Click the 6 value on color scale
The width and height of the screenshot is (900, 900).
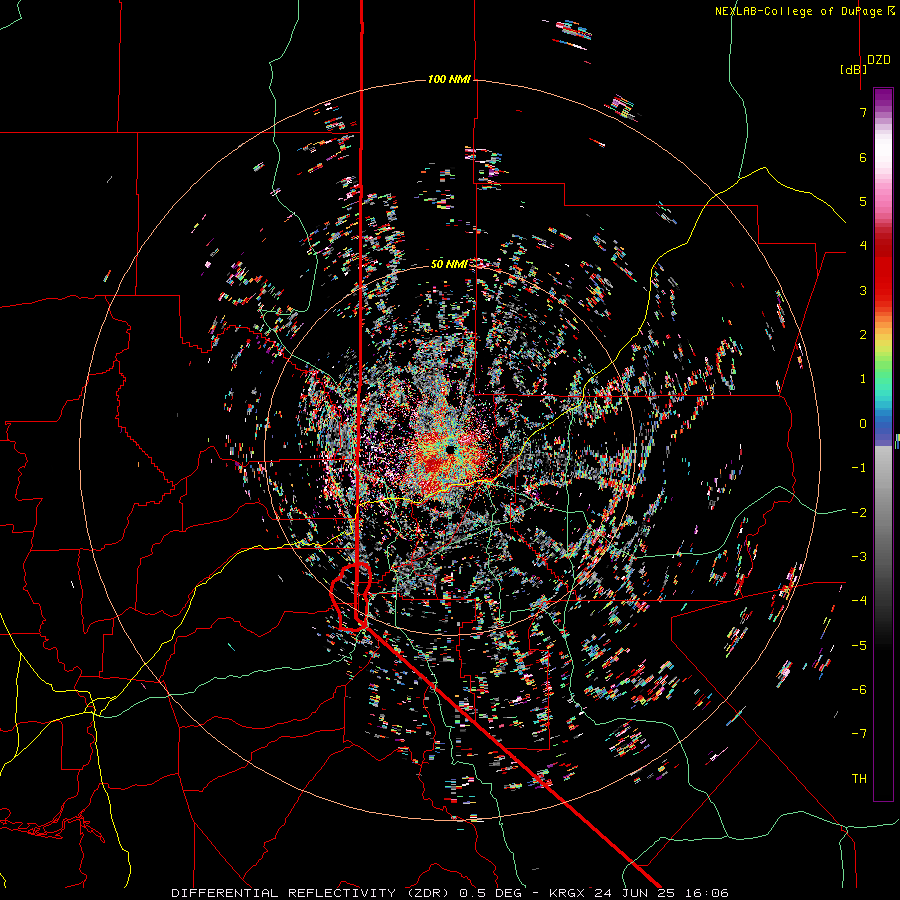pyautogui.click(x=863, y=157)
